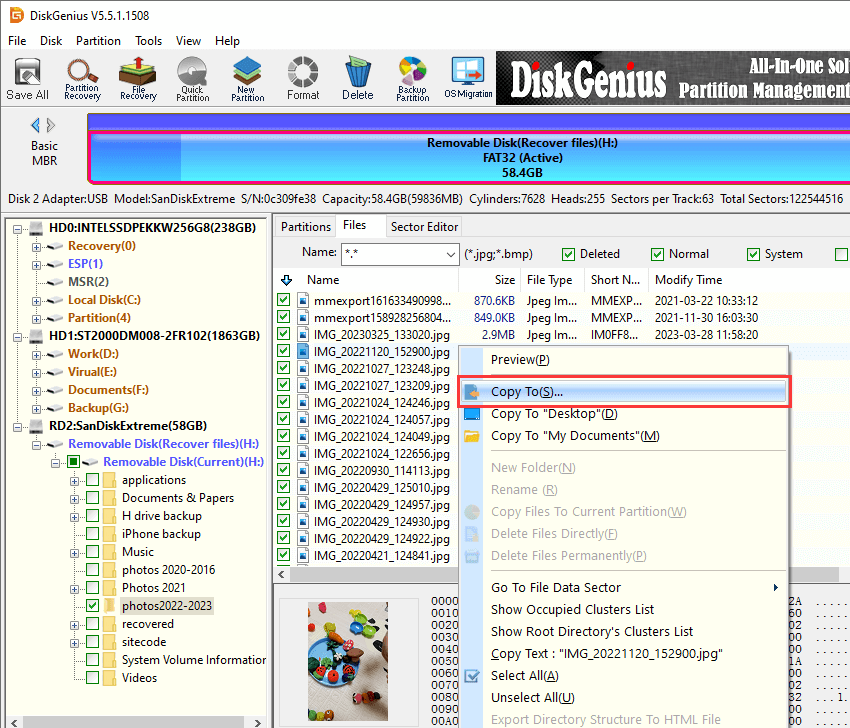Select the Removable Disk(Current)(H:) tree item
This screenshot has width=850, height=728.
pyautogui.click(x=183, y=462)
